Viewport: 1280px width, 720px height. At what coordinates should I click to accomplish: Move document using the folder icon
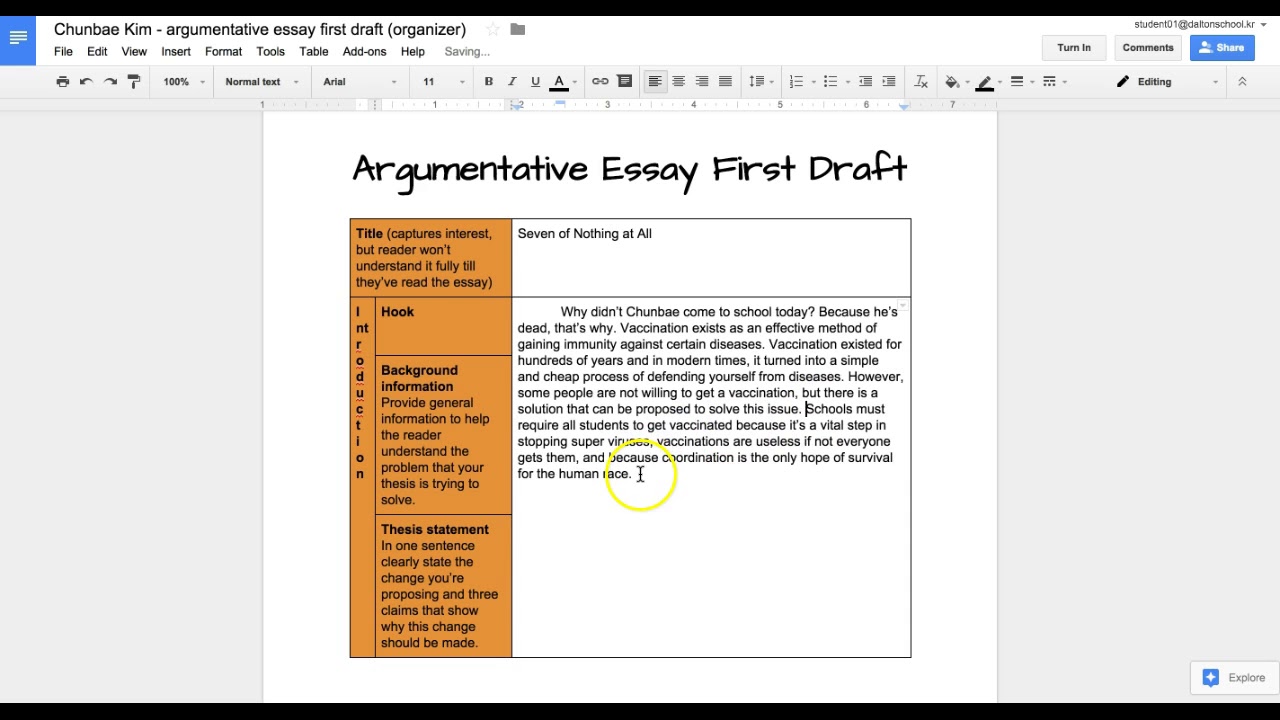517,30
